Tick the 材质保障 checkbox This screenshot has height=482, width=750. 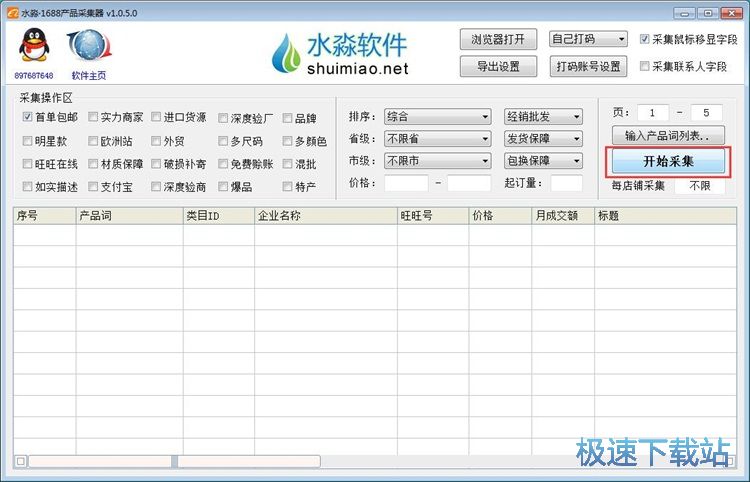tap(93, 164)
